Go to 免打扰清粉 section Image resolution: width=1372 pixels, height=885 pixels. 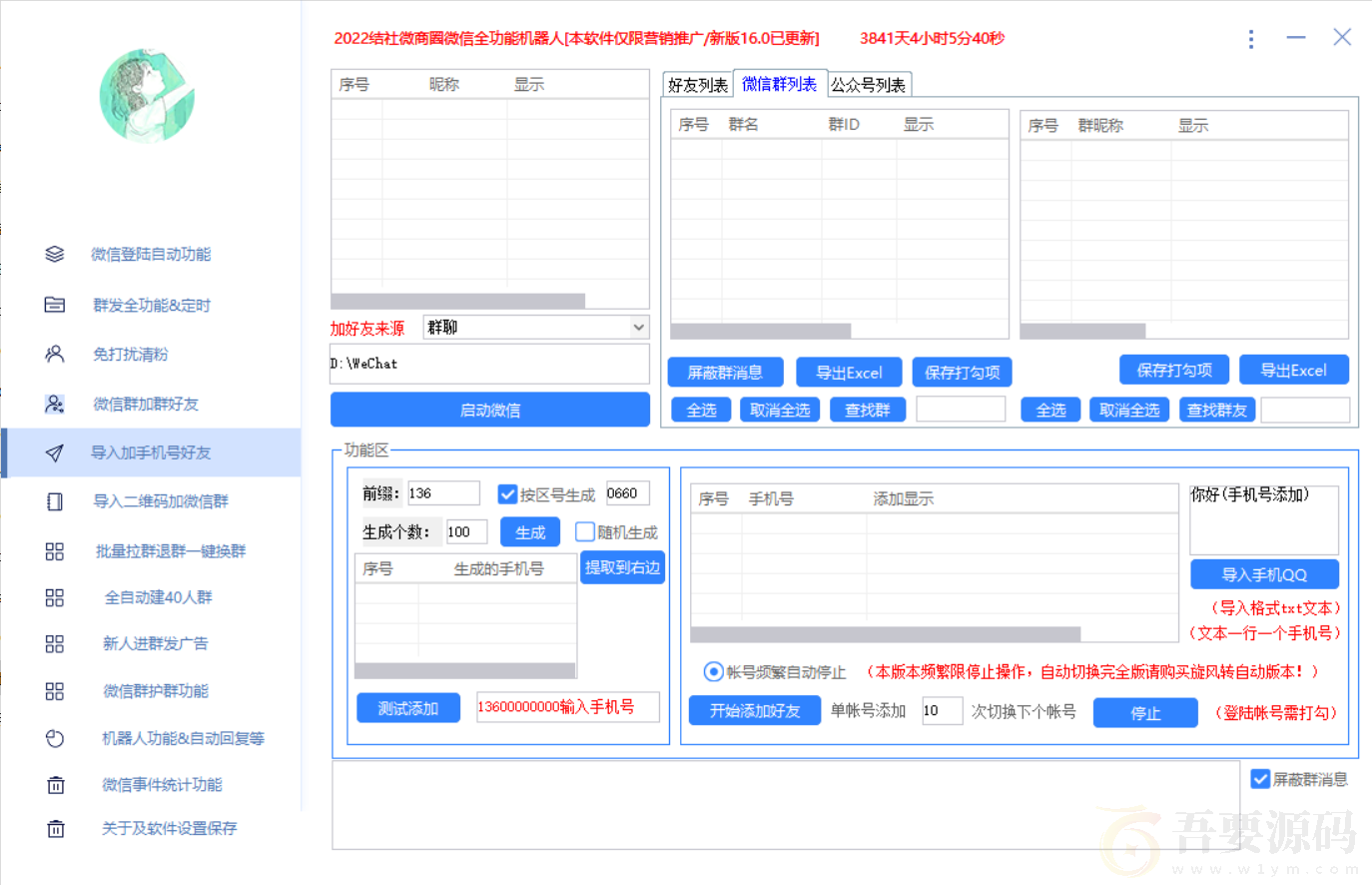coord(131,354)
